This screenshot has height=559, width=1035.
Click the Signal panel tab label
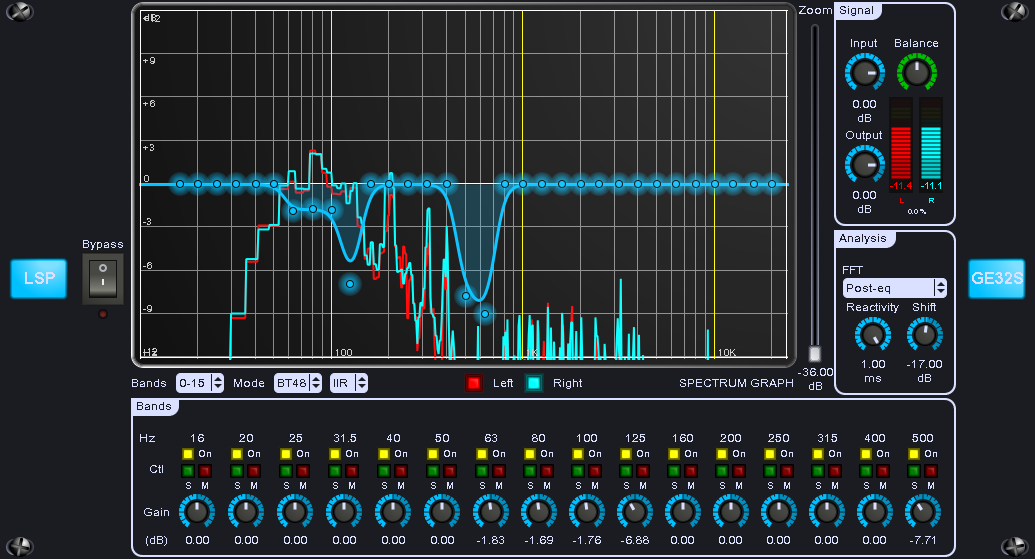tap(856, 11)
